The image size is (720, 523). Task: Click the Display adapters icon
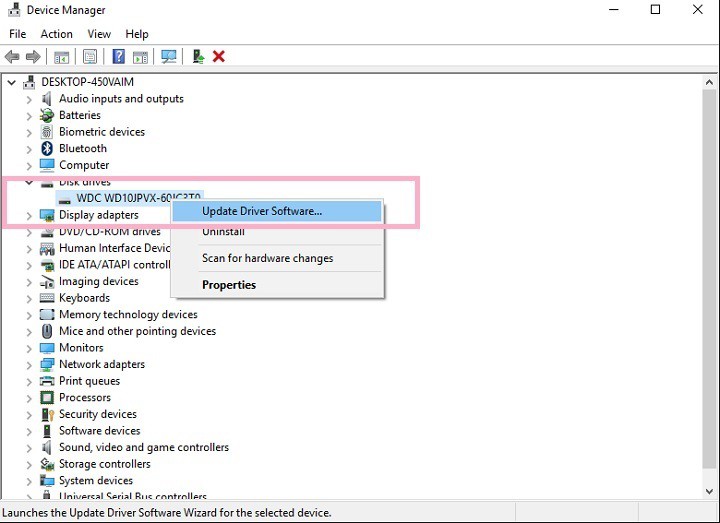[47, 215]
